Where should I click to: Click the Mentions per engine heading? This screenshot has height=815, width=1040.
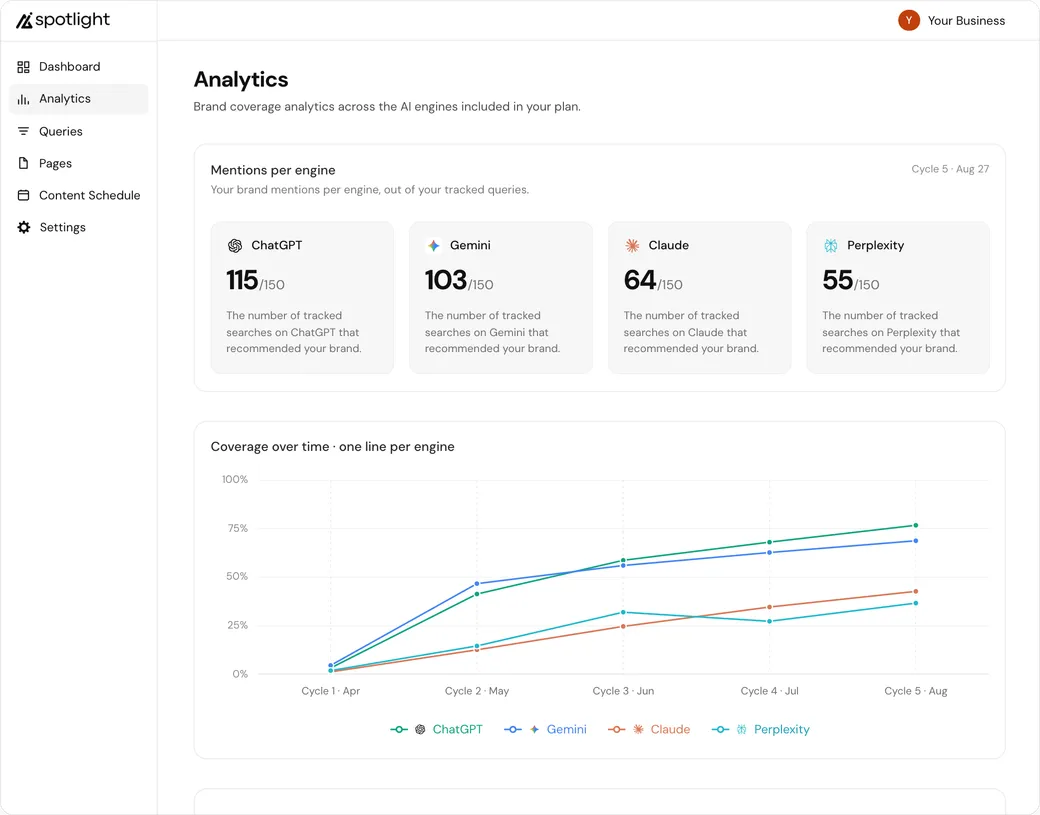[x=273, y=170]
